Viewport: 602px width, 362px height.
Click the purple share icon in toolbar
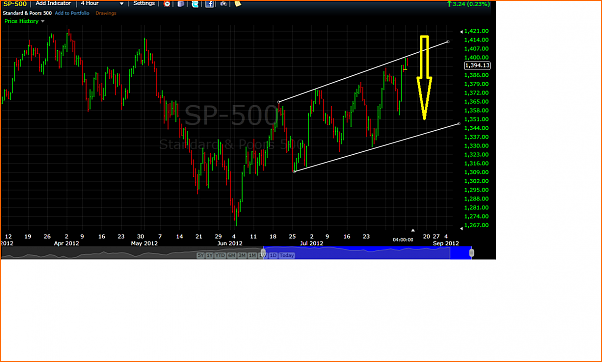coord(181,4)
